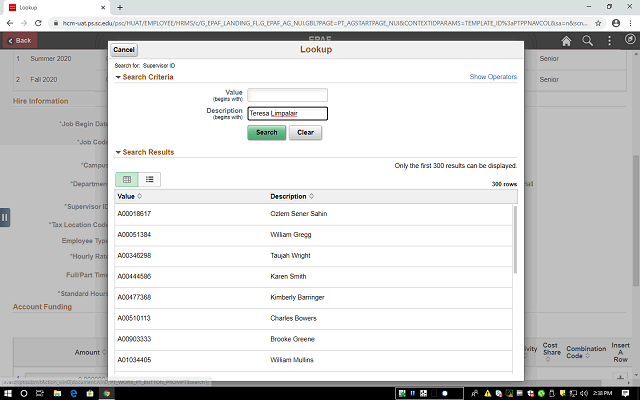Click the page vertical scrollbar behind dialog
Viewport: 640px width, 400px height.
tap(636, 220)
